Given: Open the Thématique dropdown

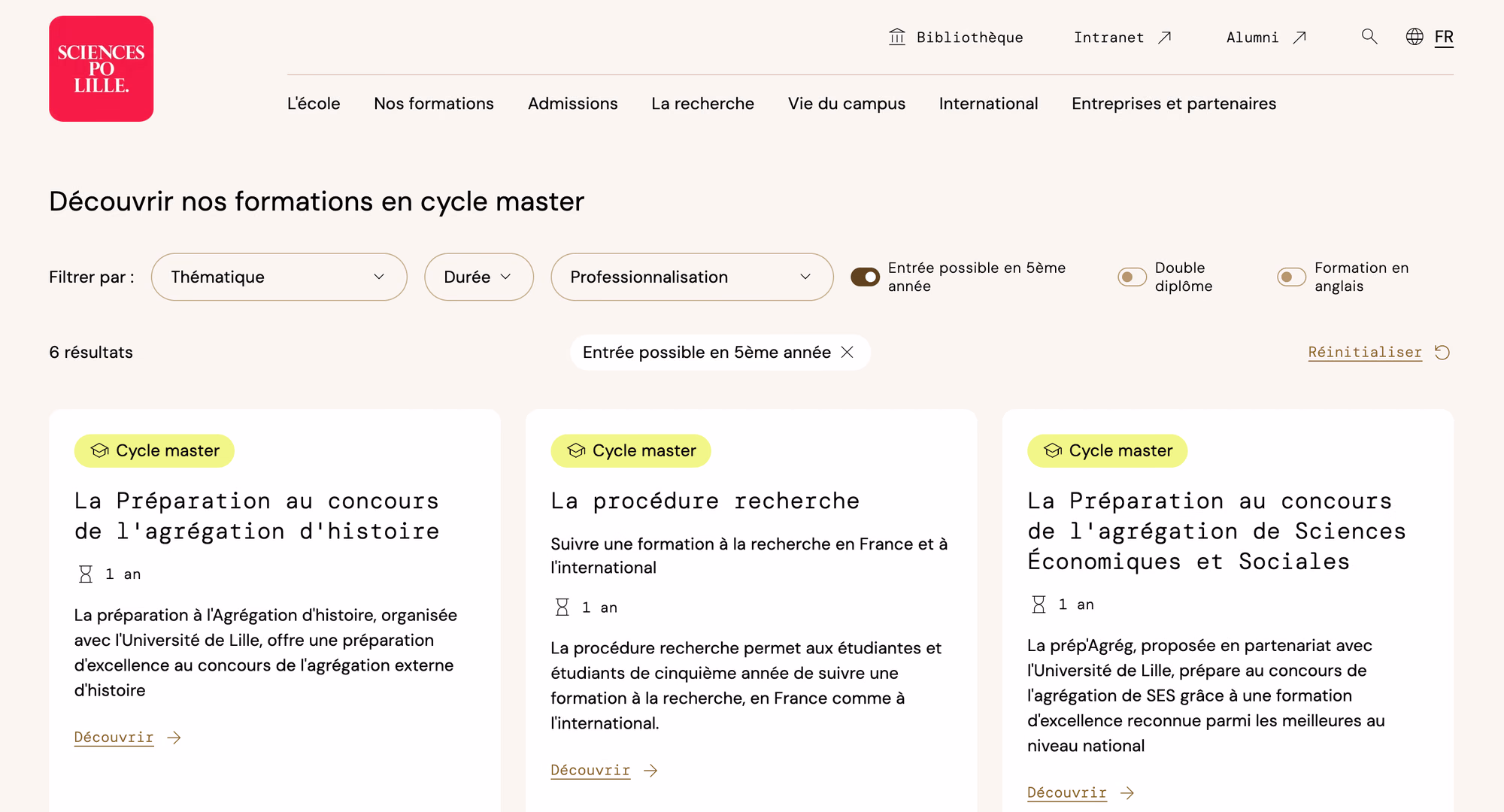Looking at the screenshot, I should pyautogui.click(x=279, y=277).
